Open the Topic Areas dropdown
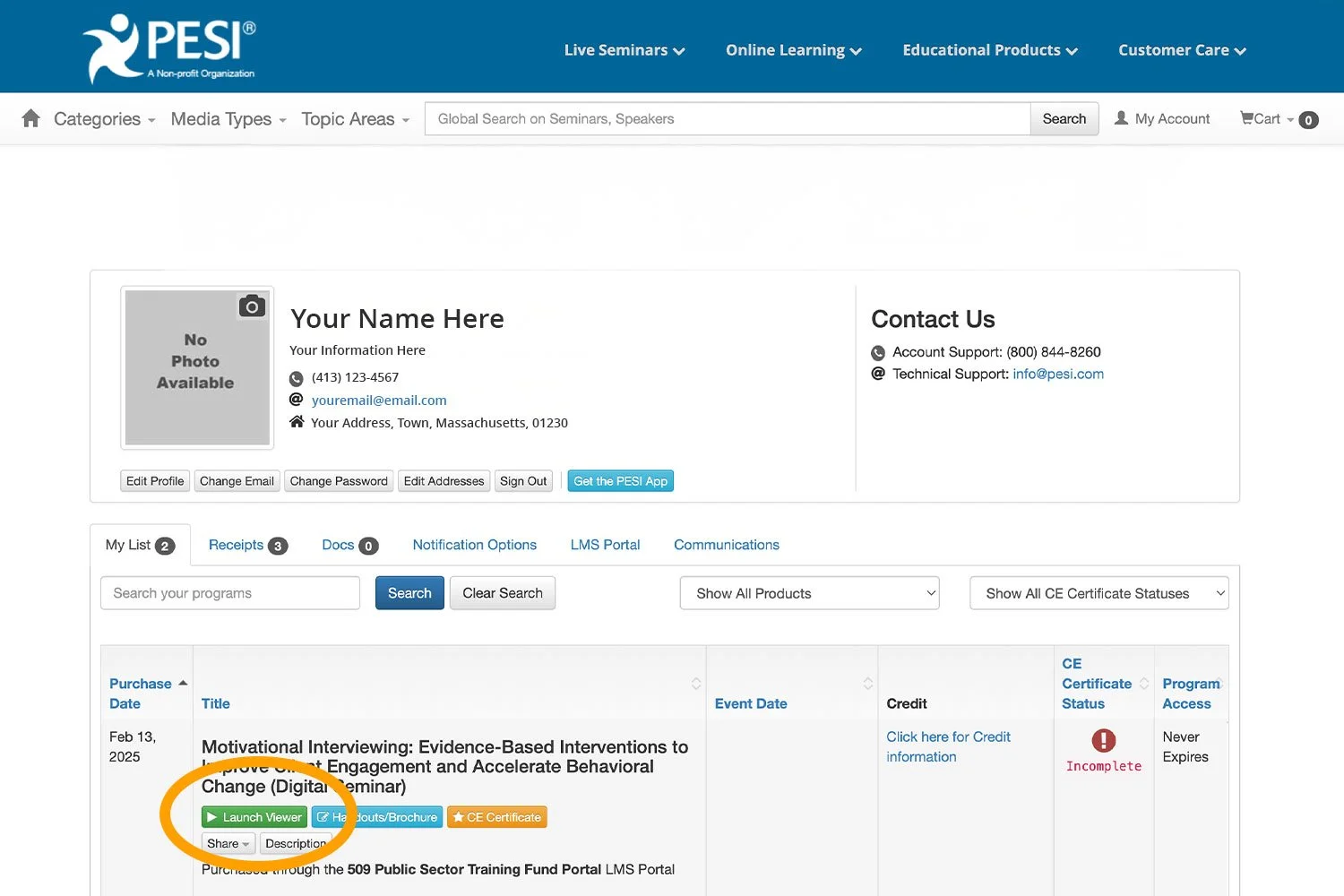1344x896 pixels. point(355,119)
